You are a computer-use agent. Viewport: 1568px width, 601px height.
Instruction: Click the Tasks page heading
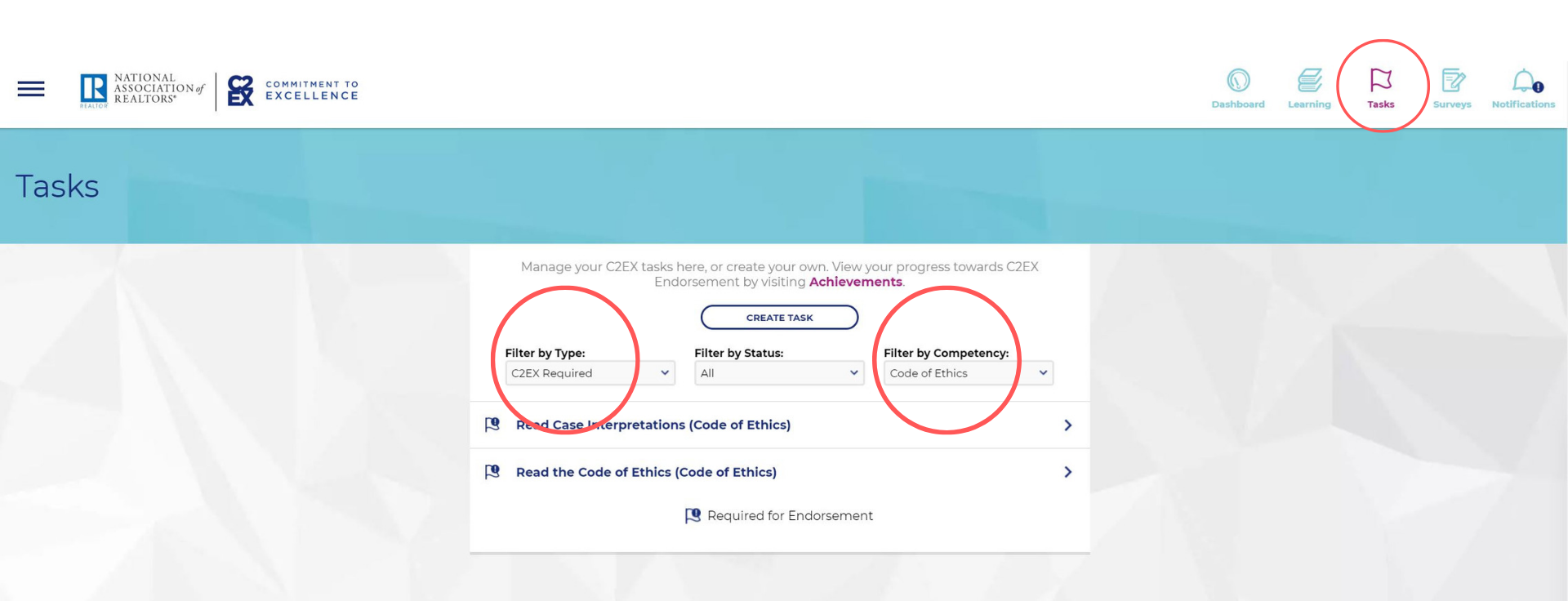click(57, 186)
